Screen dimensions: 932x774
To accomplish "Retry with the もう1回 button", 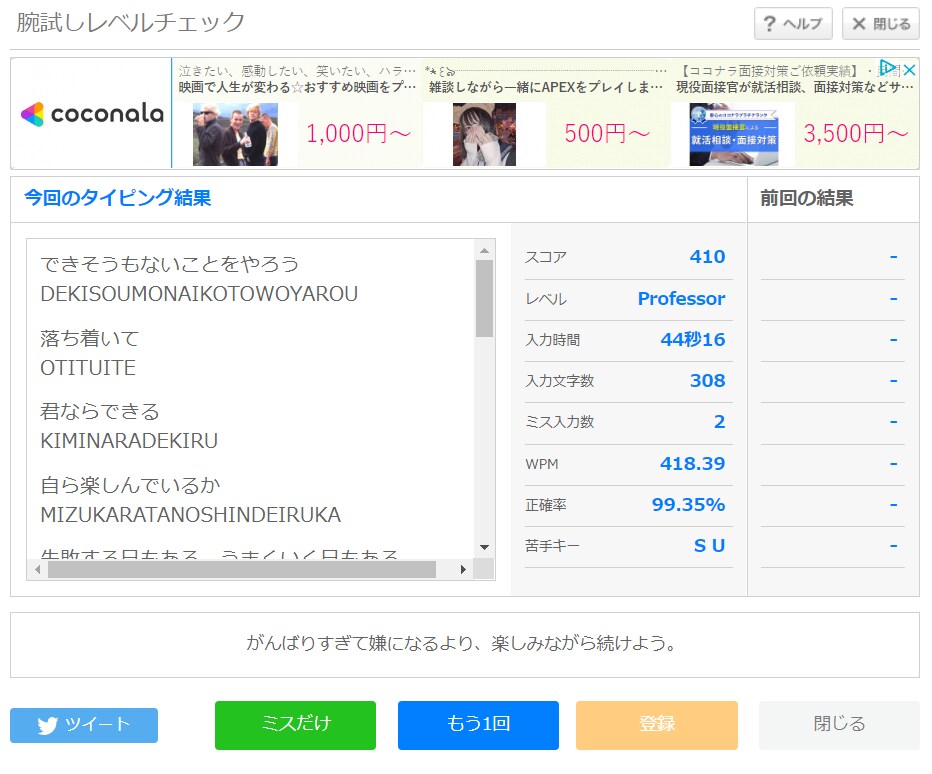I will coord(478,725).
